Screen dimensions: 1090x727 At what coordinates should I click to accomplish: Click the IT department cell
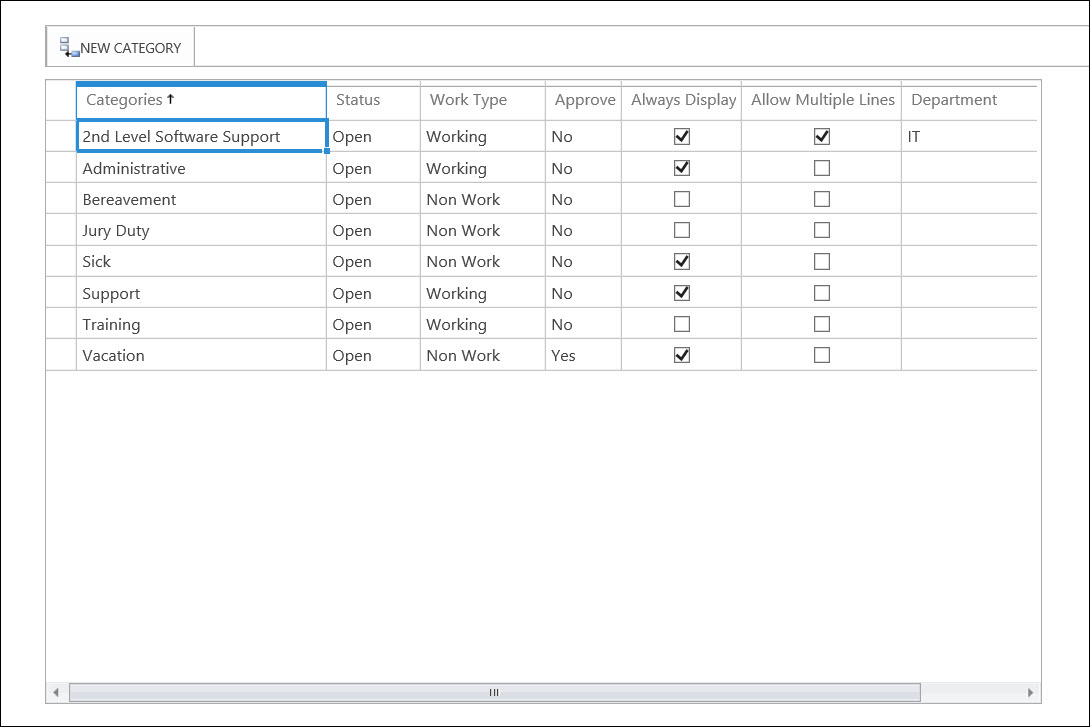tap(969, 136)
